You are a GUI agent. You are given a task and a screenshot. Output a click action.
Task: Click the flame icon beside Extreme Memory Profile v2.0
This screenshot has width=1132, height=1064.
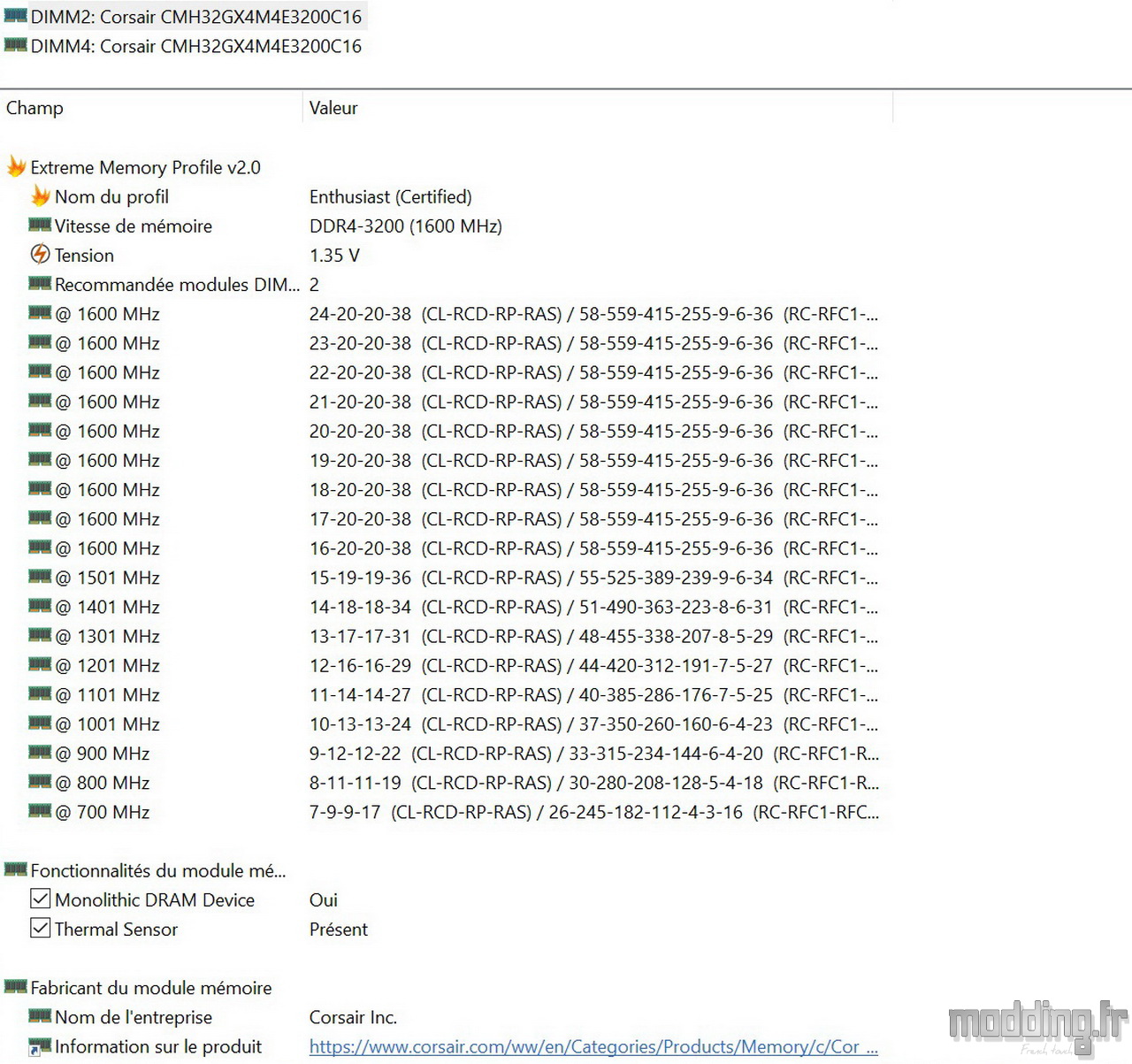[x=16, y=166]
